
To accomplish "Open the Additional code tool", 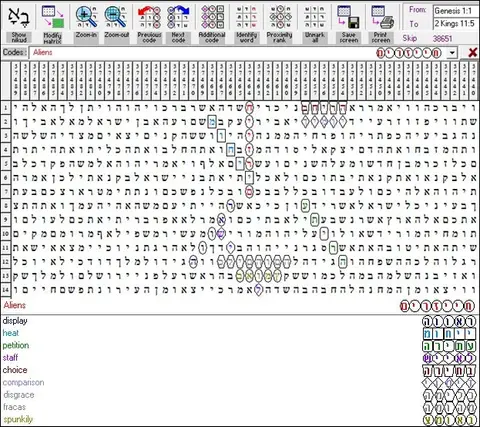I will pos(212,17).
